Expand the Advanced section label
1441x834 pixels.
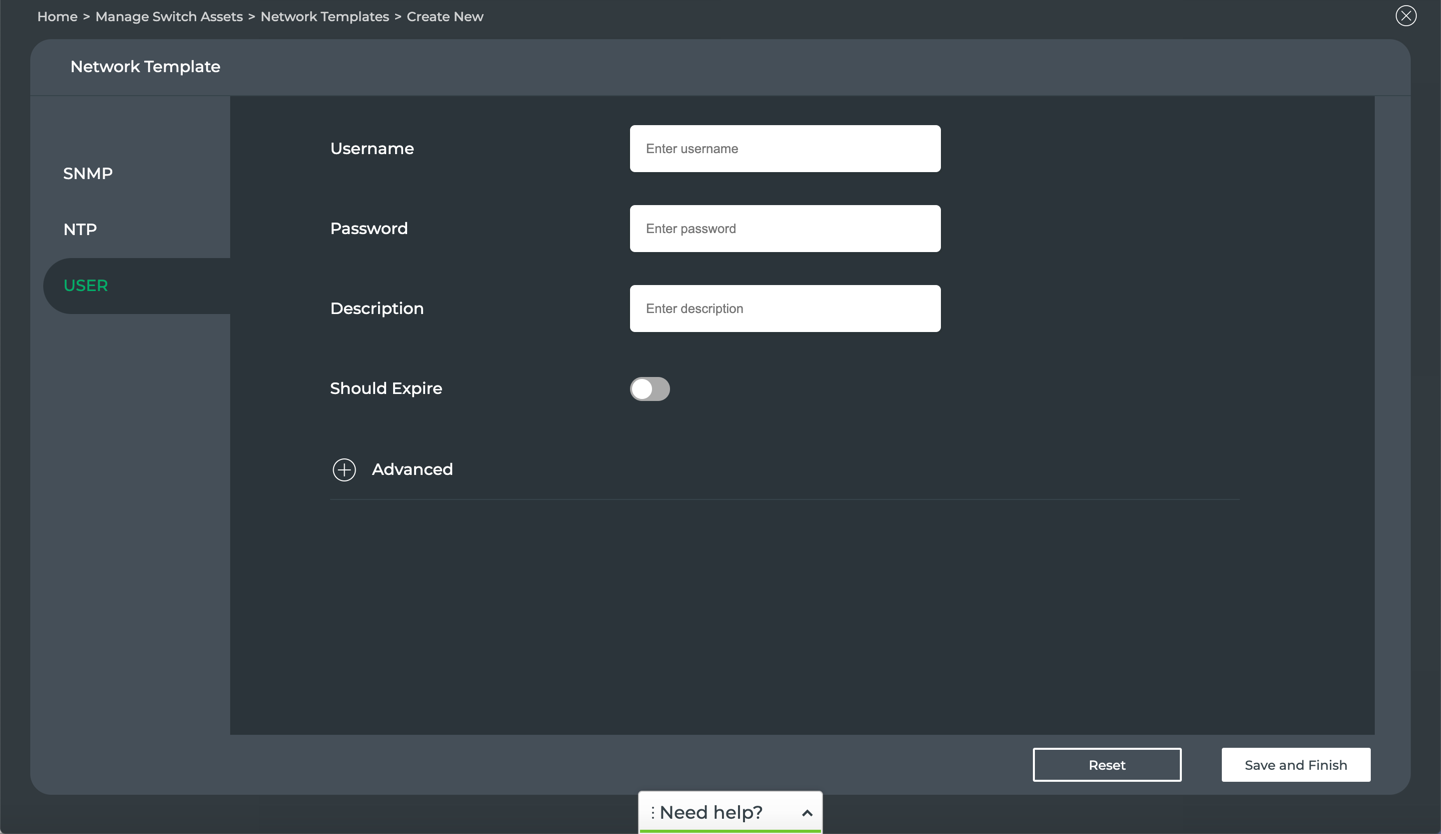click(412, 470)
